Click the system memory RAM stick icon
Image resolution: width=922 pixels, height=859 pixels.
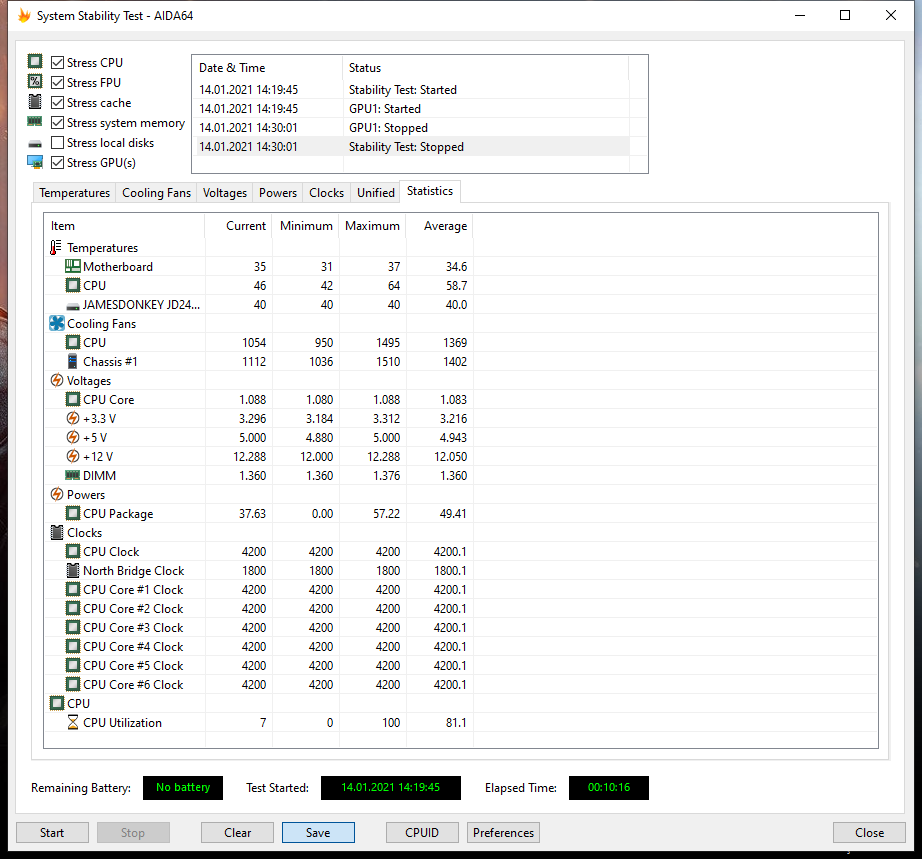pos(35,121)
